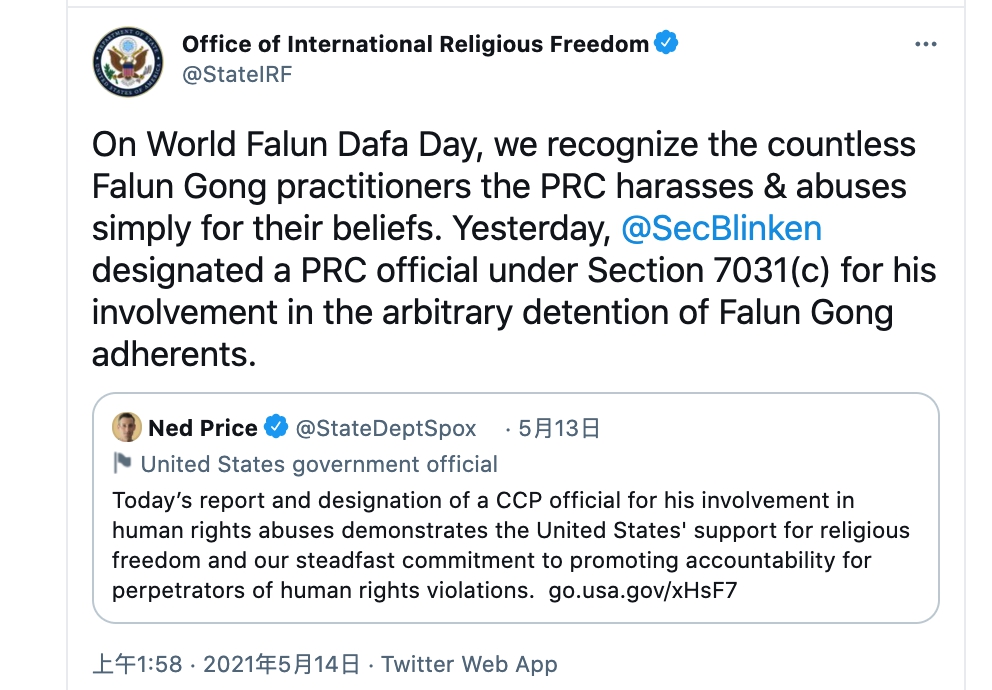Click Ned Price's profile photo

127,428
